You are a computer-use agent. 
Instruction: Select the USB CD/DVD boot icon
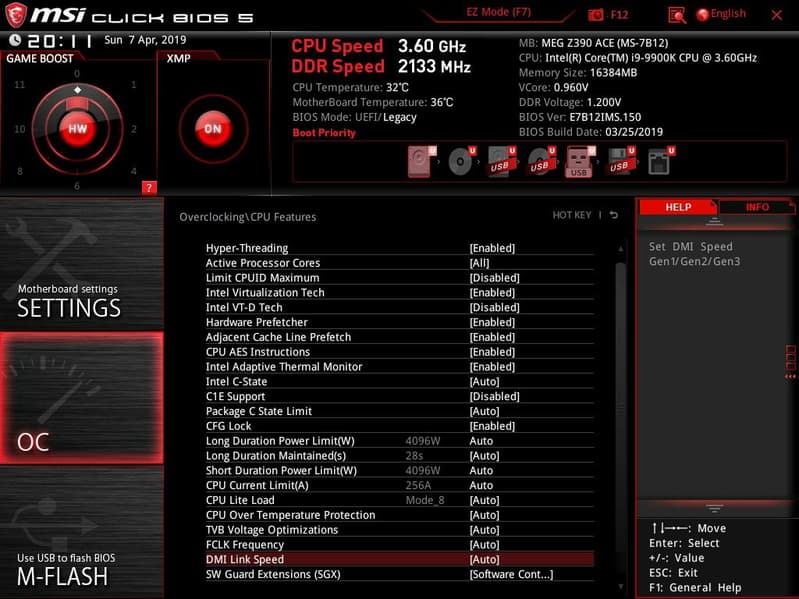coord(541,161)
